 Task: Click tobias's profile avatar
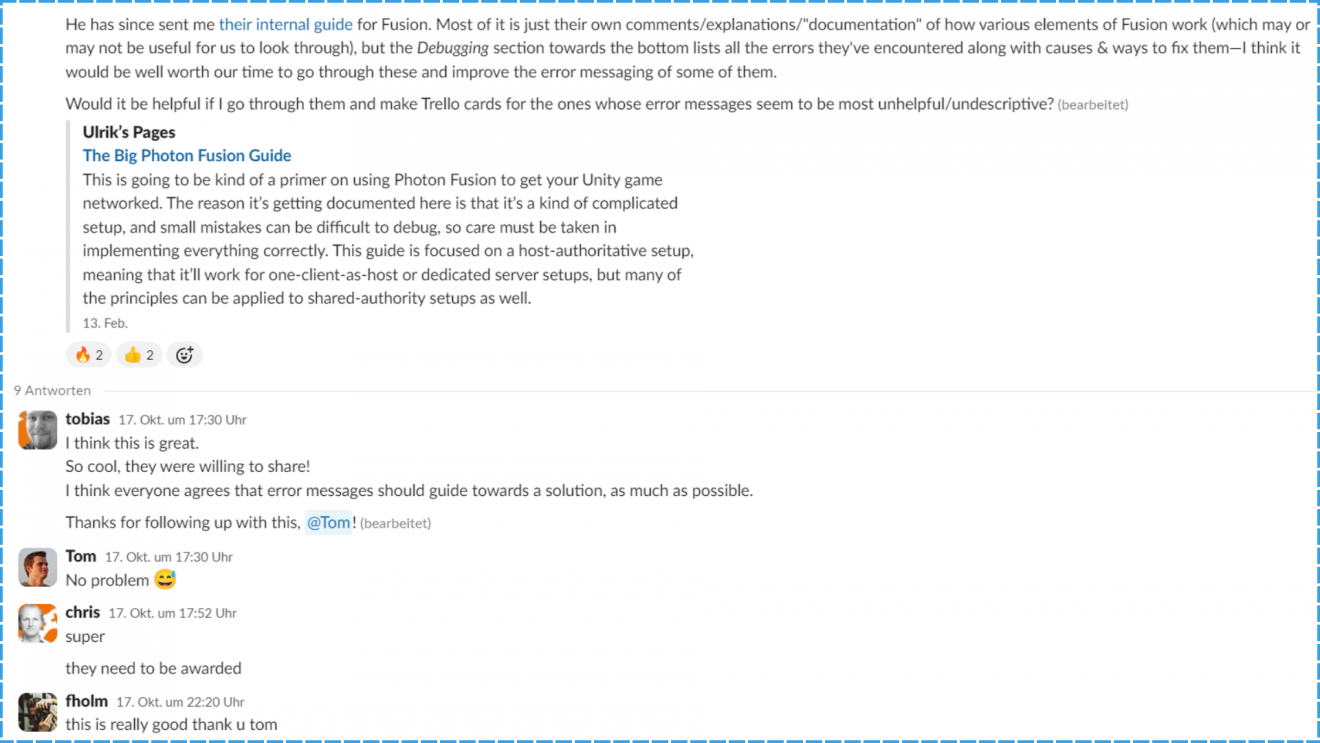point(38,430)
